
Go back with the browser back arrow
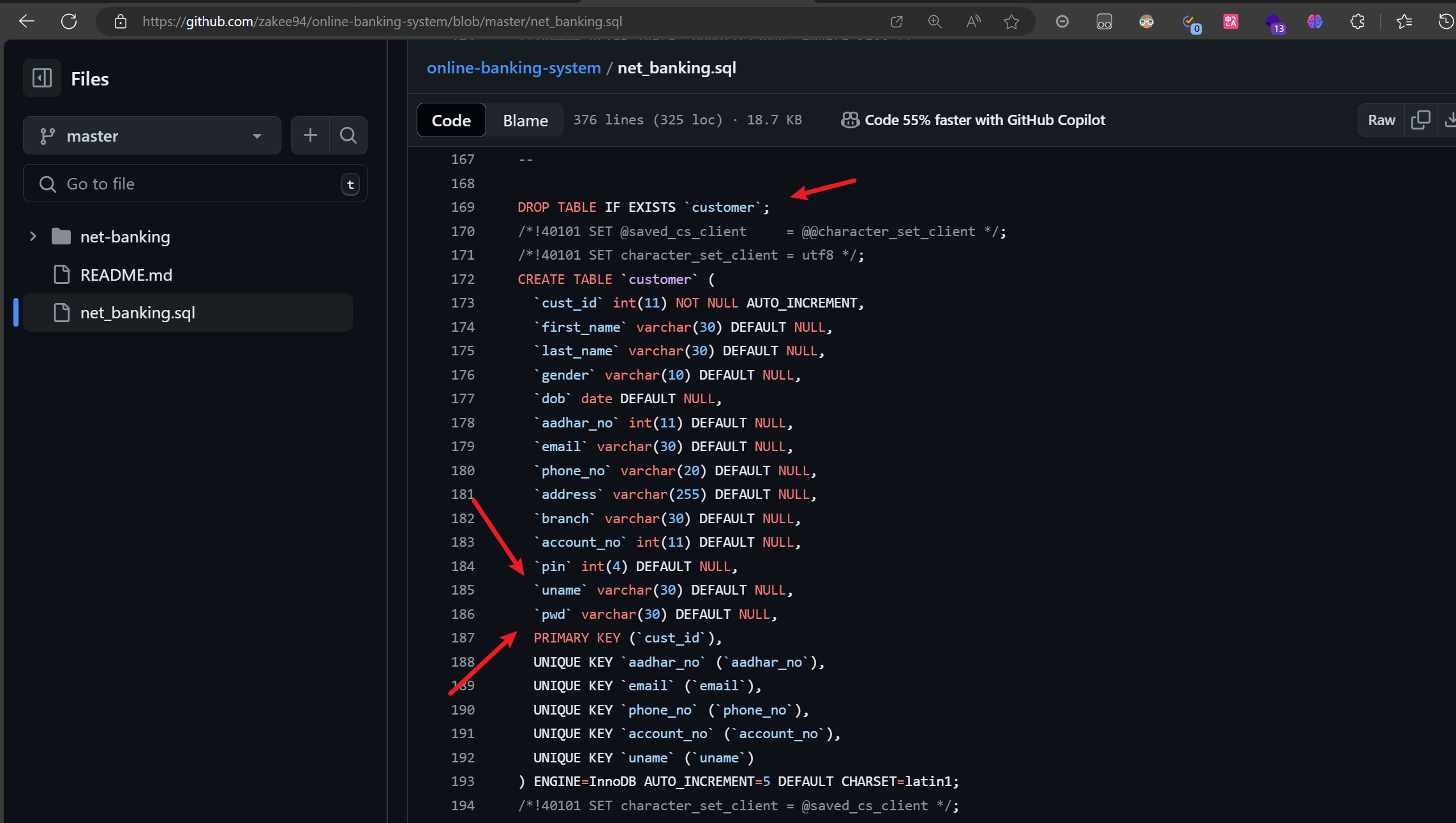point(26,21)
